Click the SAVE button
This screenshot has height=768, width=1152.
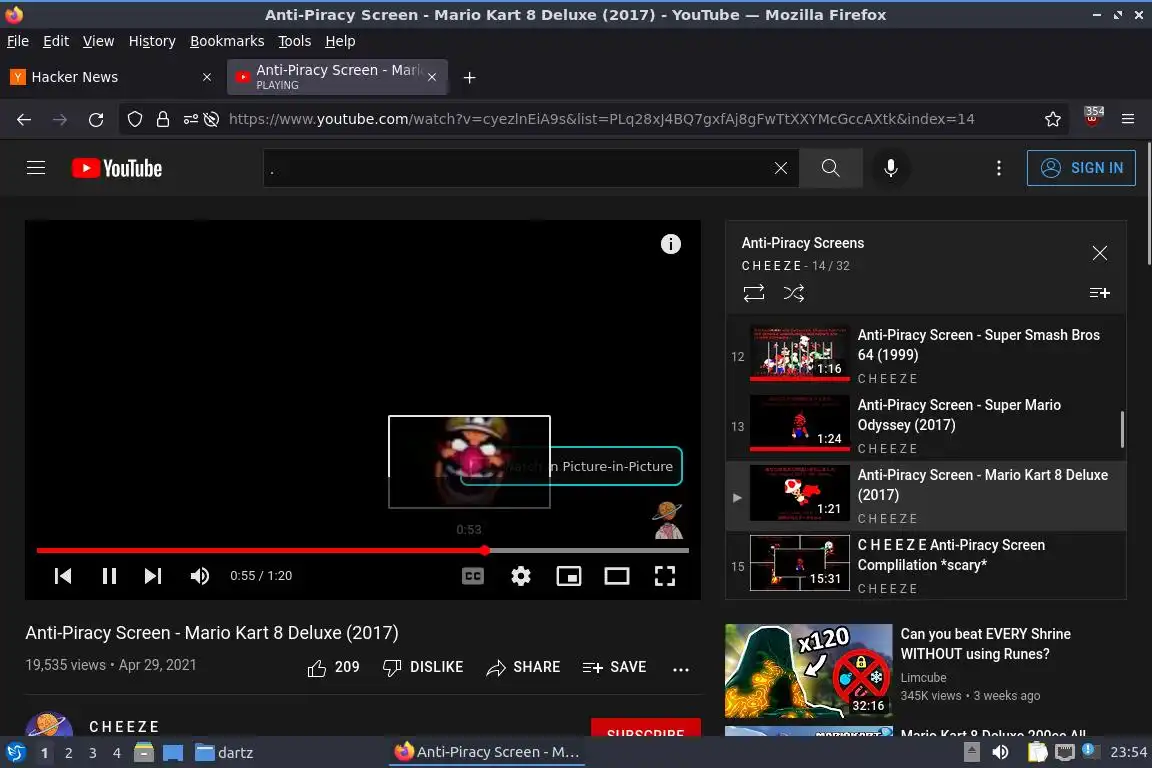click(614, 667)
